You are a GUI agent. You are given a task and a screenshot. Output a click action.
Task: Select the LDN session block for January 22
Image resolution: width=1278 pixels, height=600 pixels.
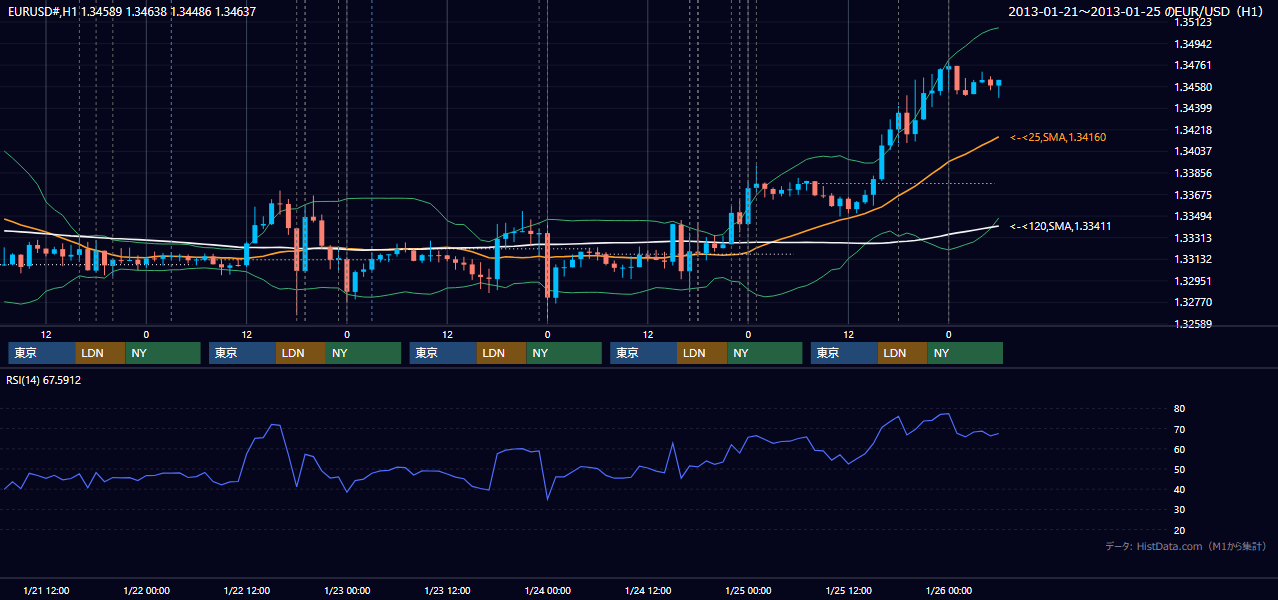[302, 353]
